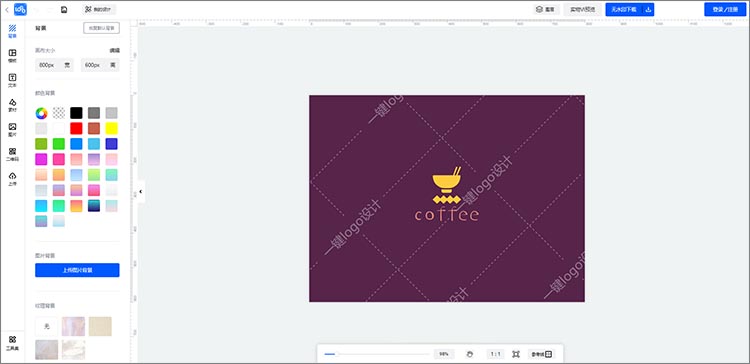Toggle the guide lines button
750x364 pixels.
[541, 354]
